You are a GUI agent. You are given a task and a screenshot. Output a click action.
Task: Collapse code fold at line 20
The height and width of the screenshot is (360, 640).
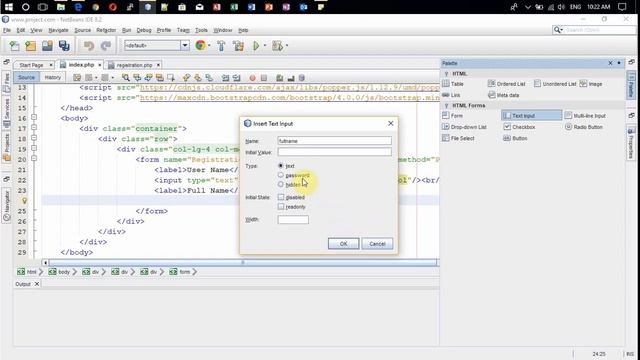[34, 158]
